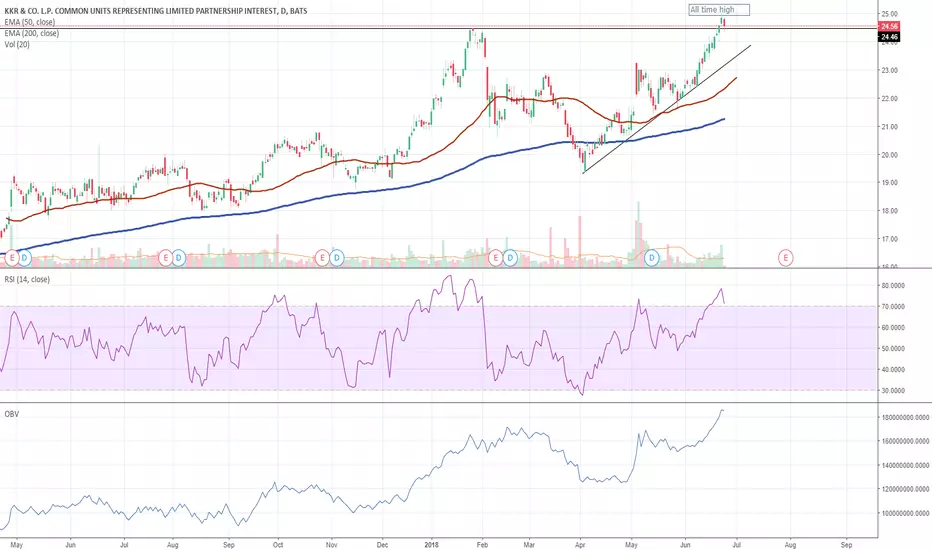Screen dimensions: 932x550
Task: Click the 50.0000 RSI axis value
Action: click(893, 348)
